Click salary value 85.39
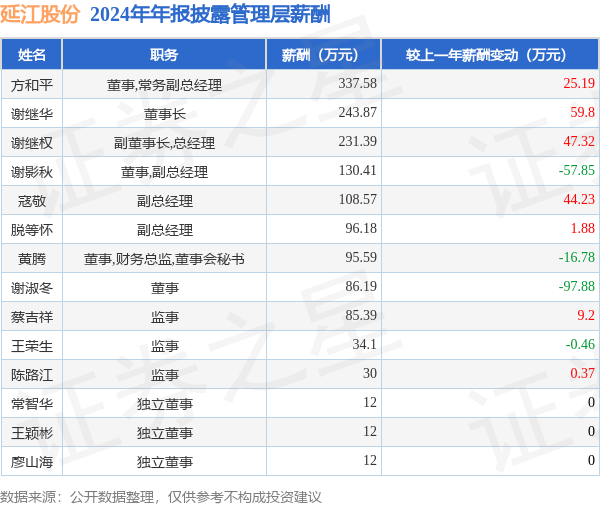This screenshot has width=600, height=506. click(x=361, y=315)
